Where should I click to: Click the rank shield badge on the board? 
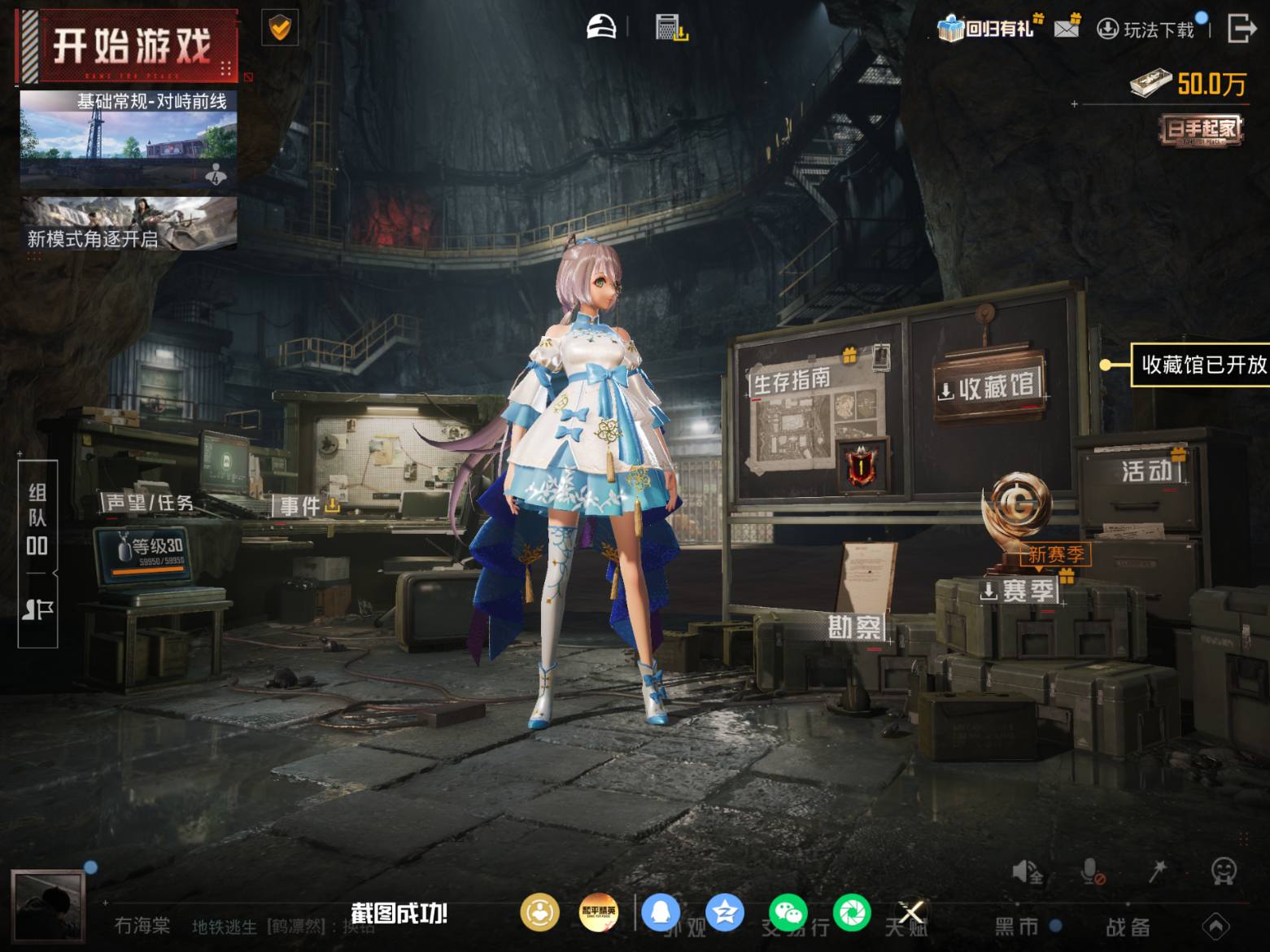pyautogui.click(x=861, y=466)
